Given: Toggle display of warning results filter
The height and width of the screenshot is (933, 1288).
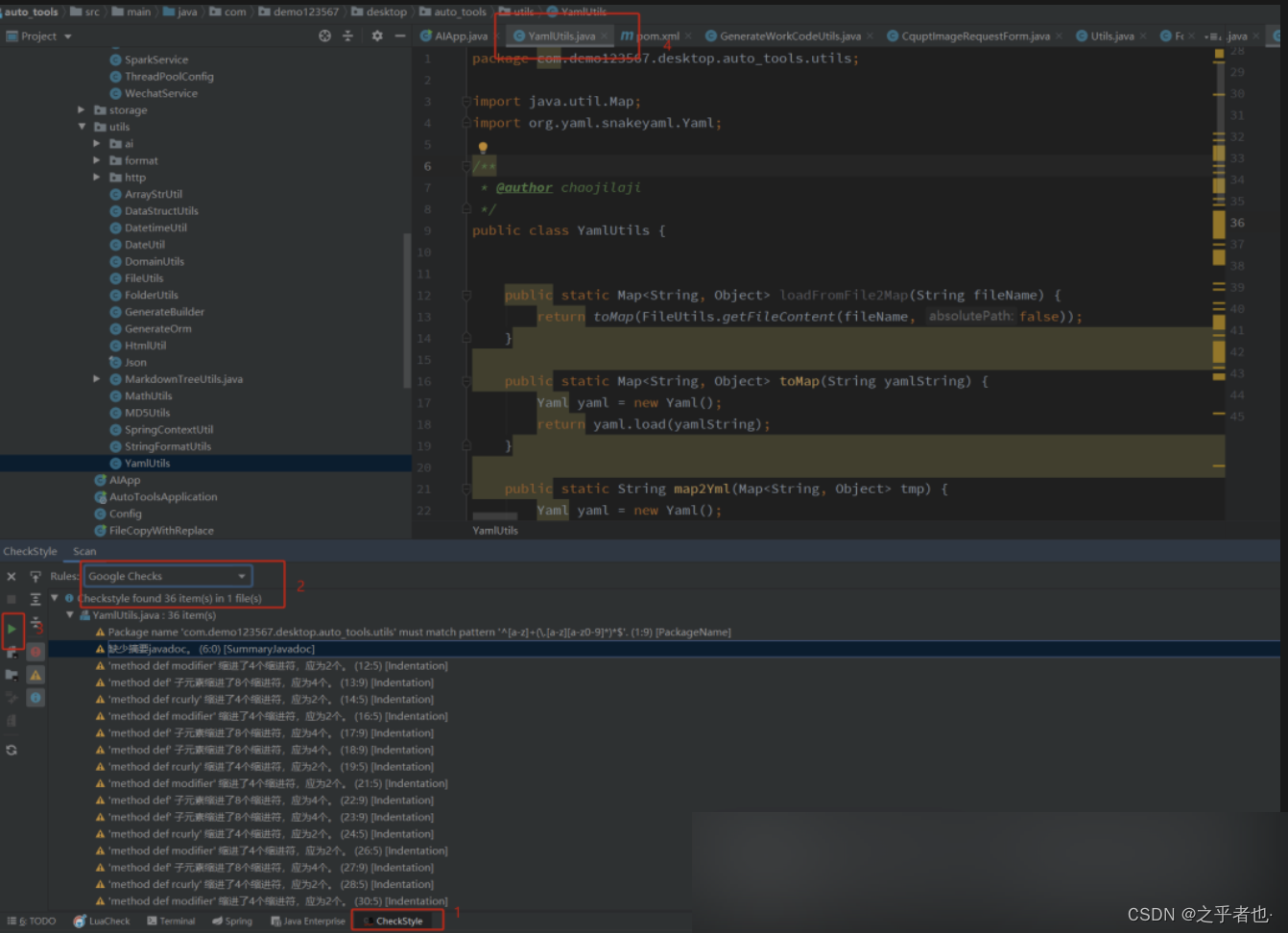Looking at the screenshot, I should tap(36, 675).
